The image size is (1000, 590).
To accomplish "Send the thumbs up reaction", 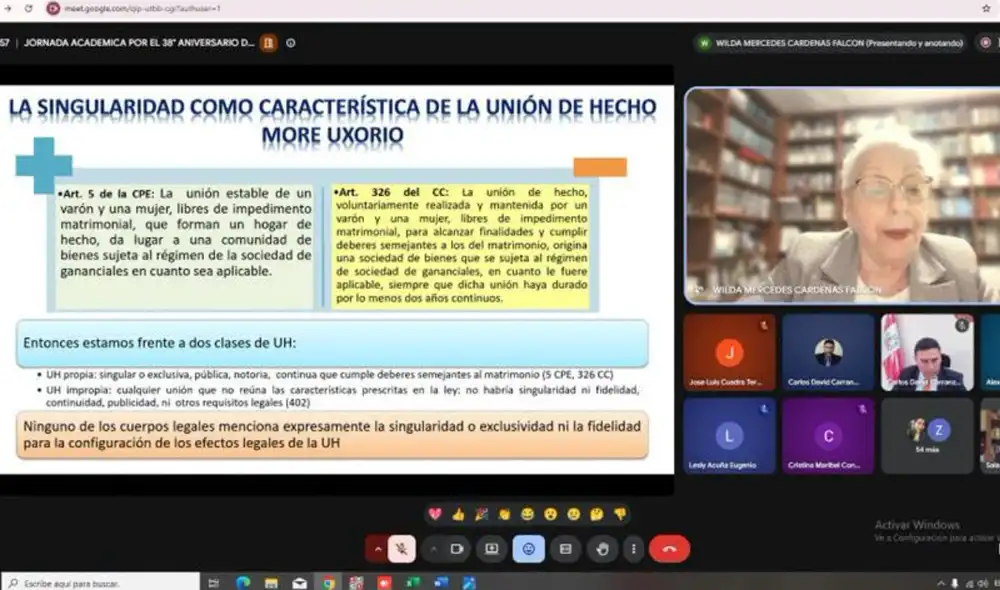I will click(x=458, y=514).
